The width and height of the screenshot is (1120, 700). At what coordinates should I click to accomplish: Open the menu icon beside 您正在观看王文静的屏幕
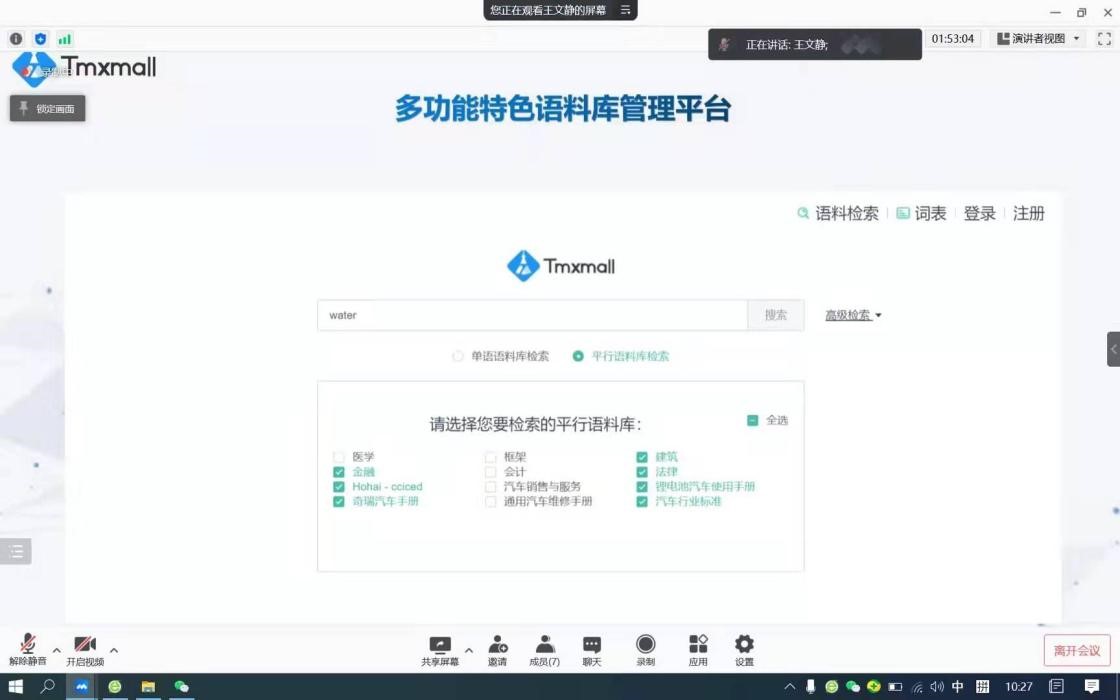pyautogui.click(x=625, y=10)
